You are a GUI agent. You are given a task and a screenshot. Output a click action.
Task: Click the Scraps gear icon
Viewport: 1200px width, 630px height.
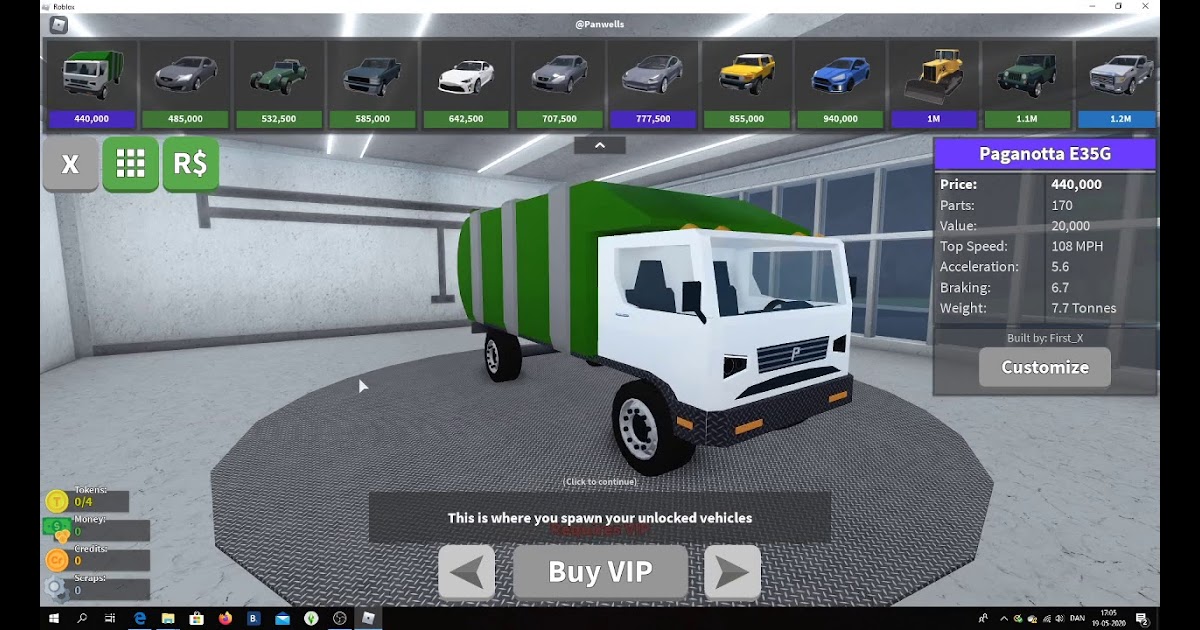click(57, 589)
